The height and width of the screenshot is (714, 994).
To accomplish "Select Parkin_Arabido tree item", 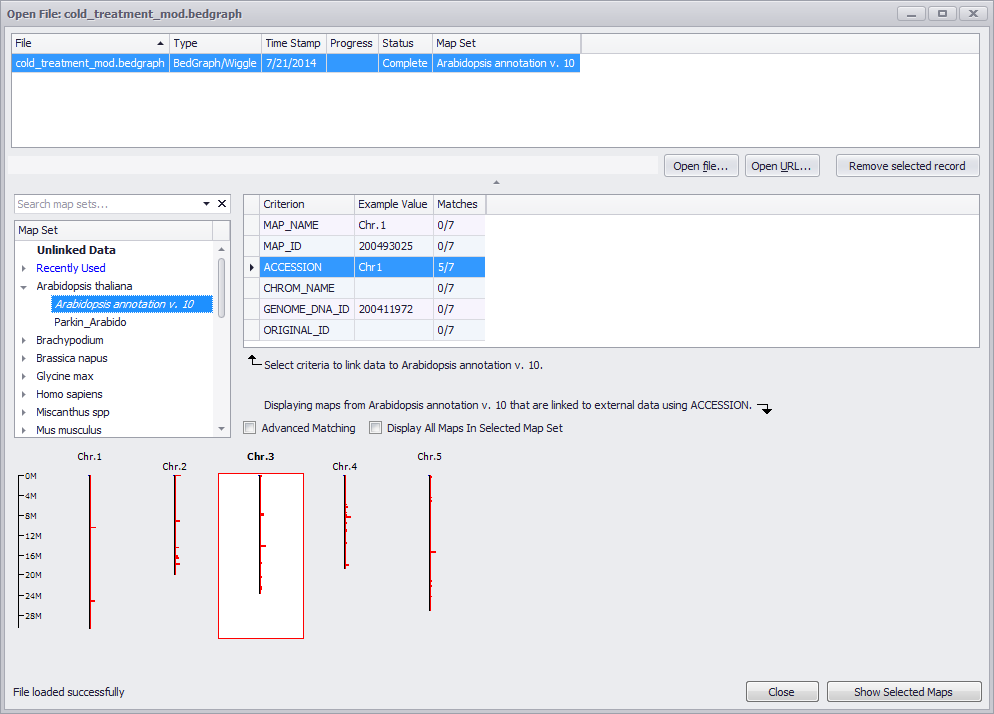I will coord(90,322).
